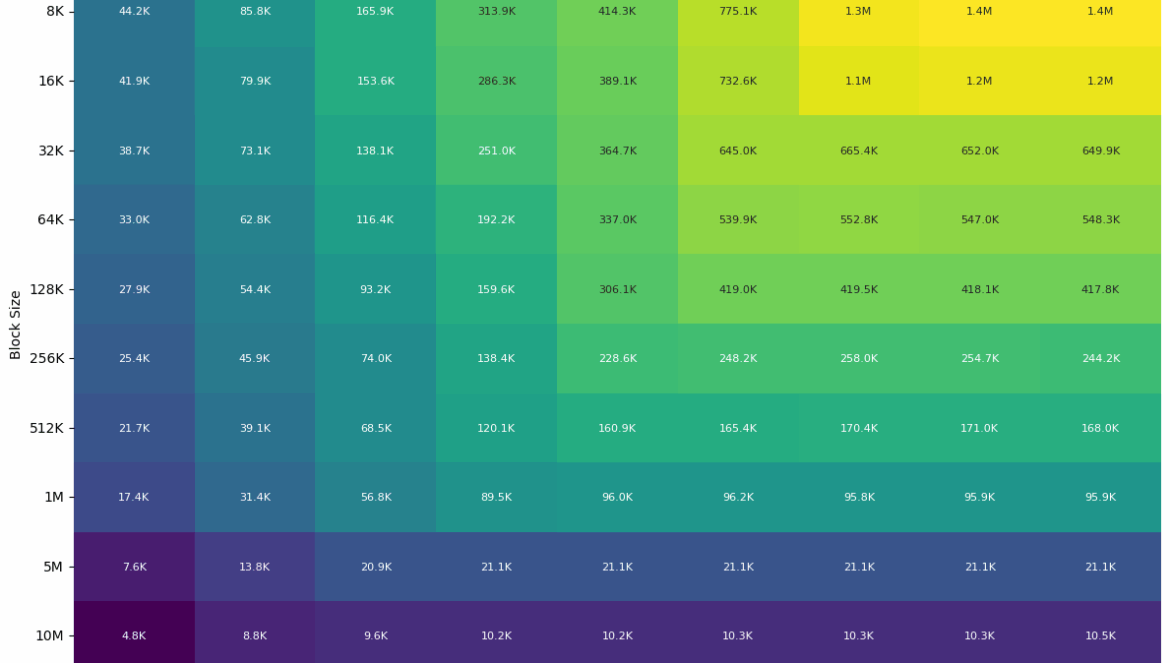Click the 10M y-axis tick label

48,635
